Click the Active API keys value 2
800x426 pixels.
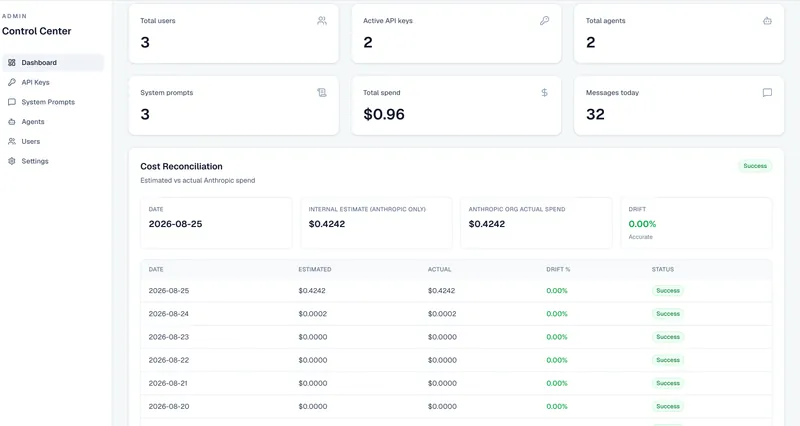point(368,42)
